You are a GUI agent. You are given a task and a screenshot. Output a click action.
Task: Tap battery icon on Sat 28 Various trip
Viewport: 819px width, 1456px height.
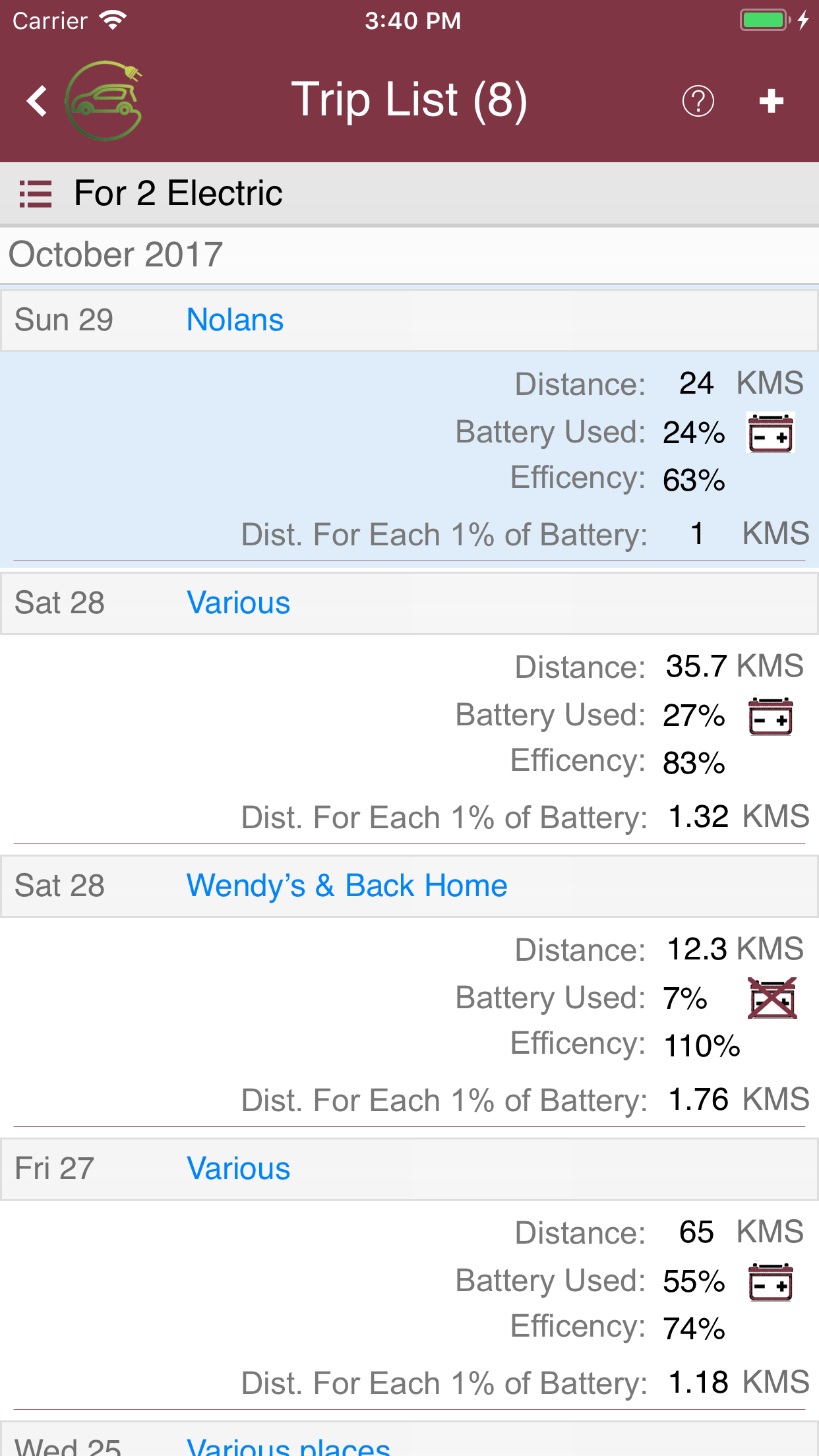tap(770, 716)
